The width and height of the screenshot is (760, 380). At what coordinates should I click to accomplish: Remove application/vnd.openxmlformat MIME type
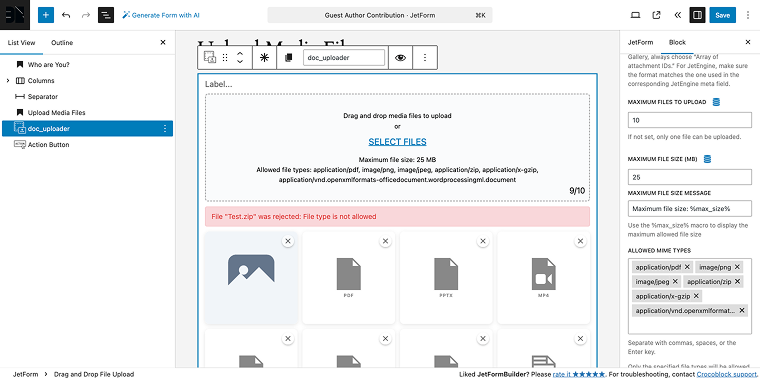742,310
